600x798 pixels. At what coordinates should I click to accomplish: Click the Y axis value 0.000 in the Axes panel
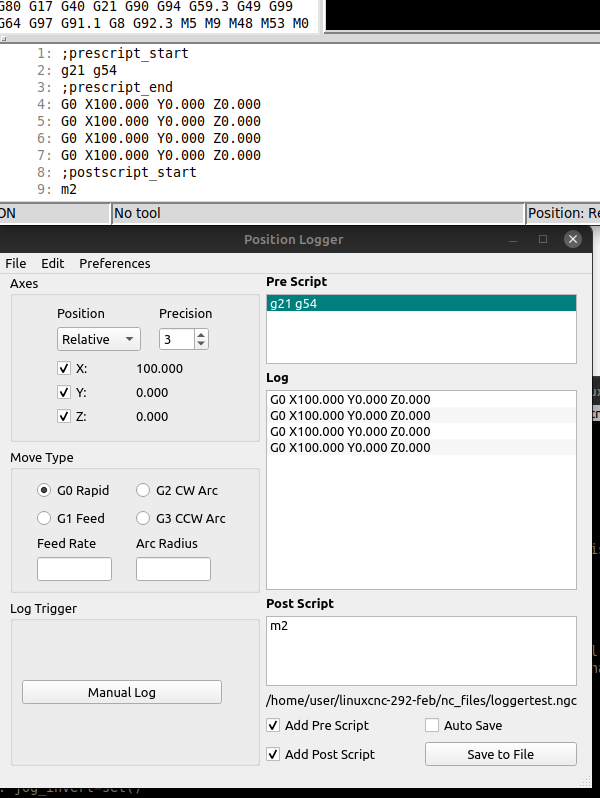click(152, 392)
